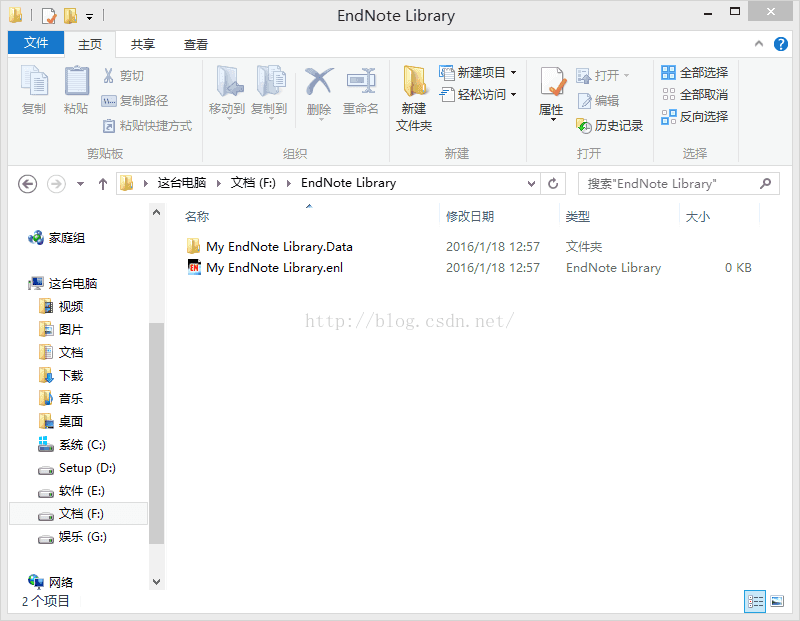Collapse the ribbon with chevron arrow
Screen dimensions: 800x621
click(759, 44)
